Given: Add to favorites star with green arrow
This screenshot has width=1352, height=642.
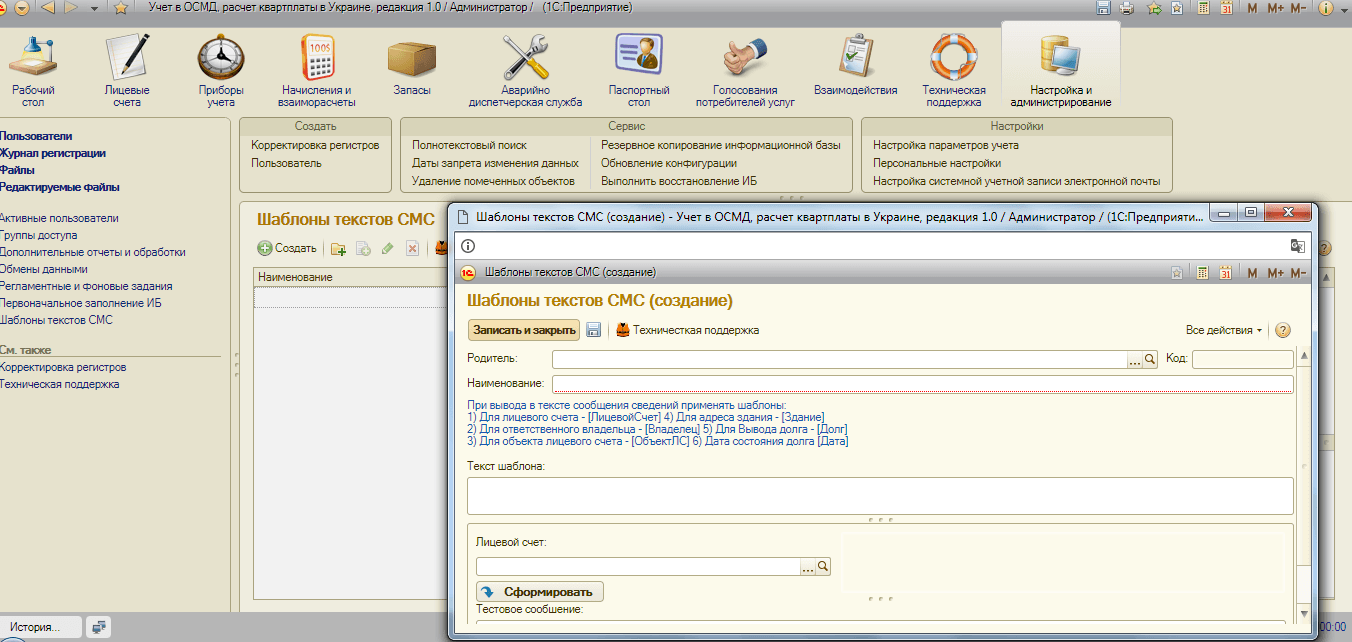Looking at the screenshot, I should [1154, 8].
